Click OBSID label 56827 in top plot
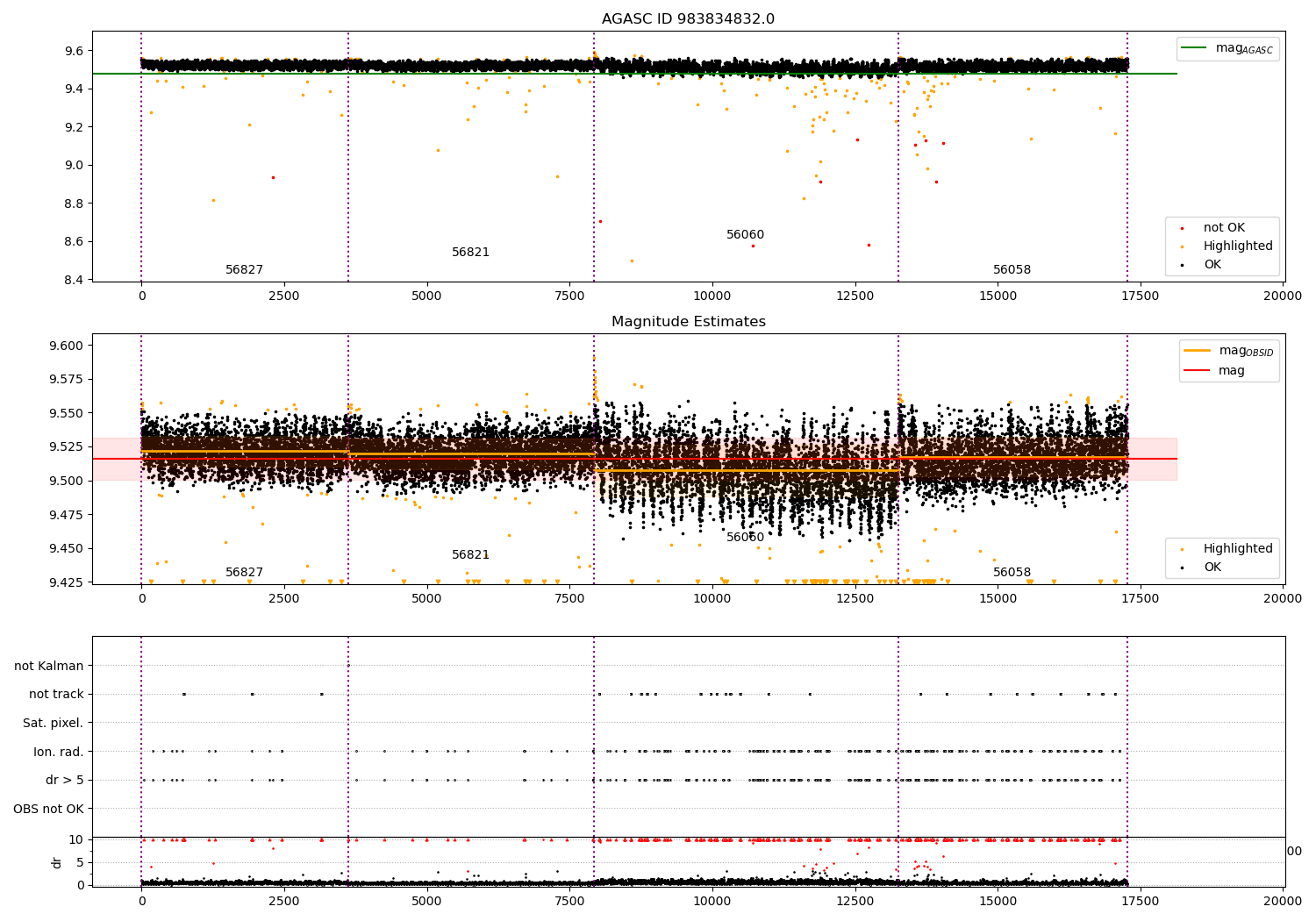This screenshot has height=921, width=1316. click(244, 269)
